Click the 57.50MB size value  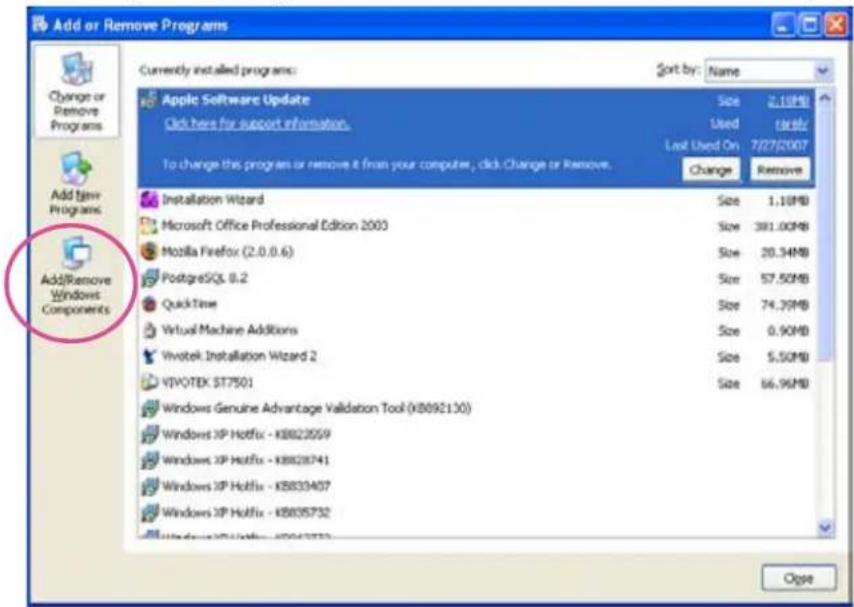coord(784,278)
